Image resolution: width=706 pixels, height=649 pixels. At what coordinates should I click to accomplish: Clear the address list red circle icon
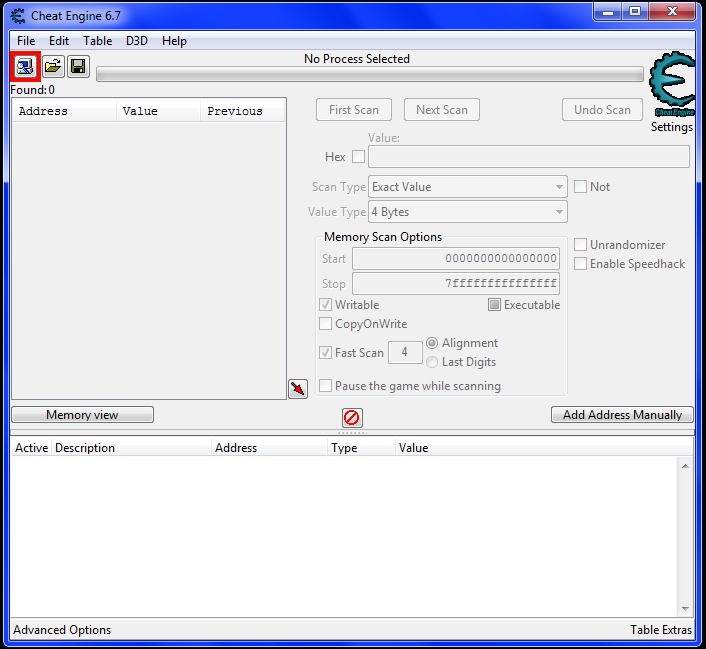[352, 418]
